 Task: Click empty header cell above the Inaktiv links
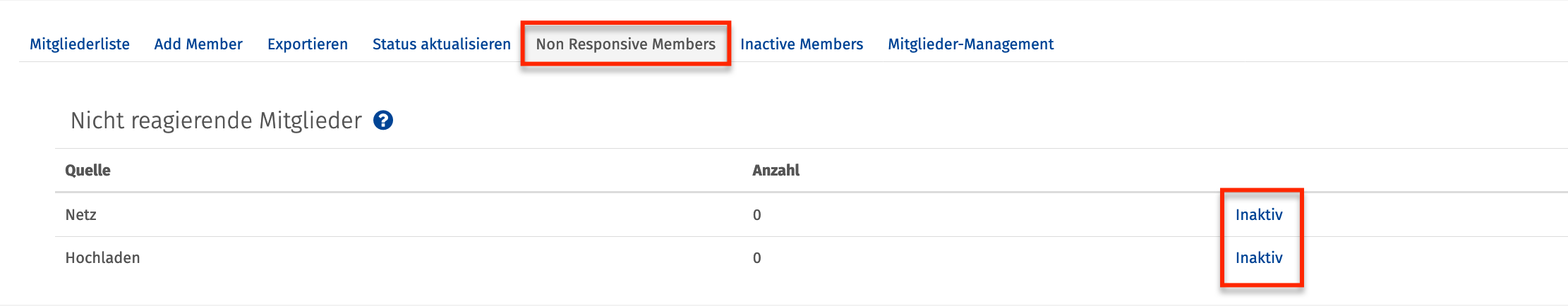[1259, 171]
